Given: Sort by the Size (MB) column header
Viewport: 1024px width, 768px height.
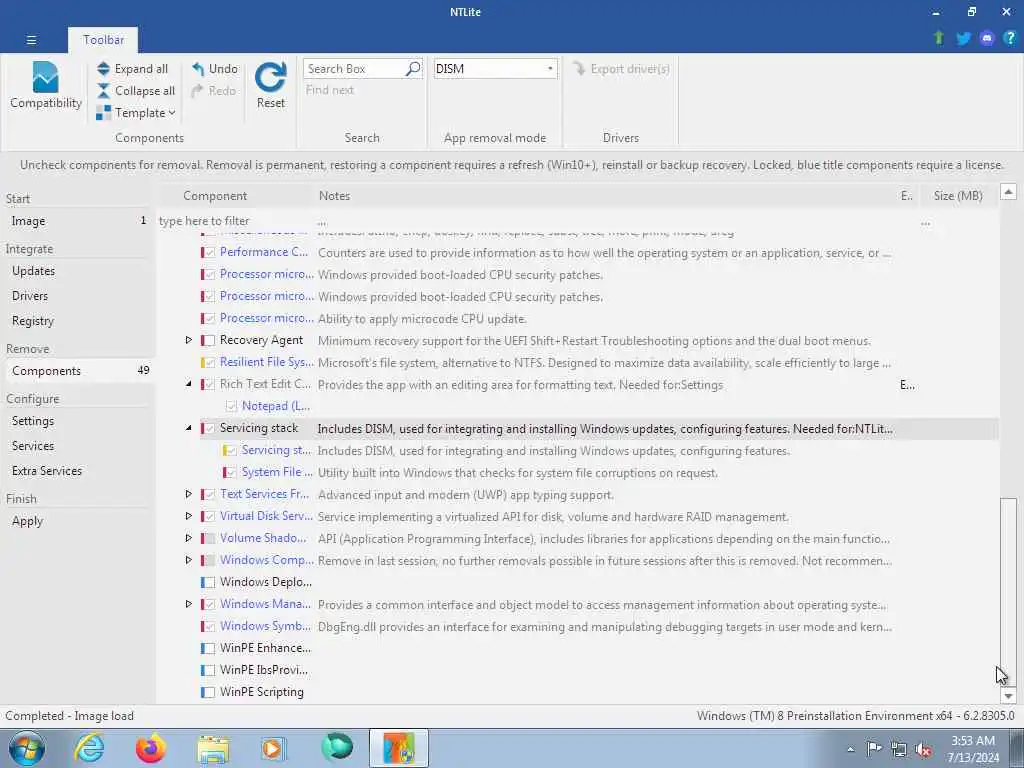Looking at the screenshot, I should click(x=958, y=196).
